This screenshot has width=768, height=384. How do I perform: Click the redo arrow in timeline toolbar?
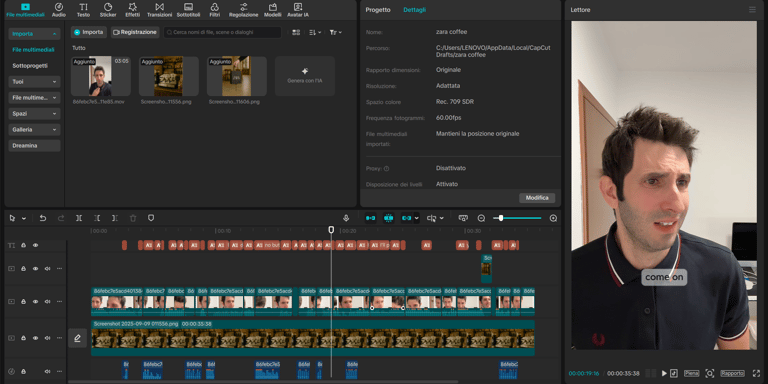(61, 218)
